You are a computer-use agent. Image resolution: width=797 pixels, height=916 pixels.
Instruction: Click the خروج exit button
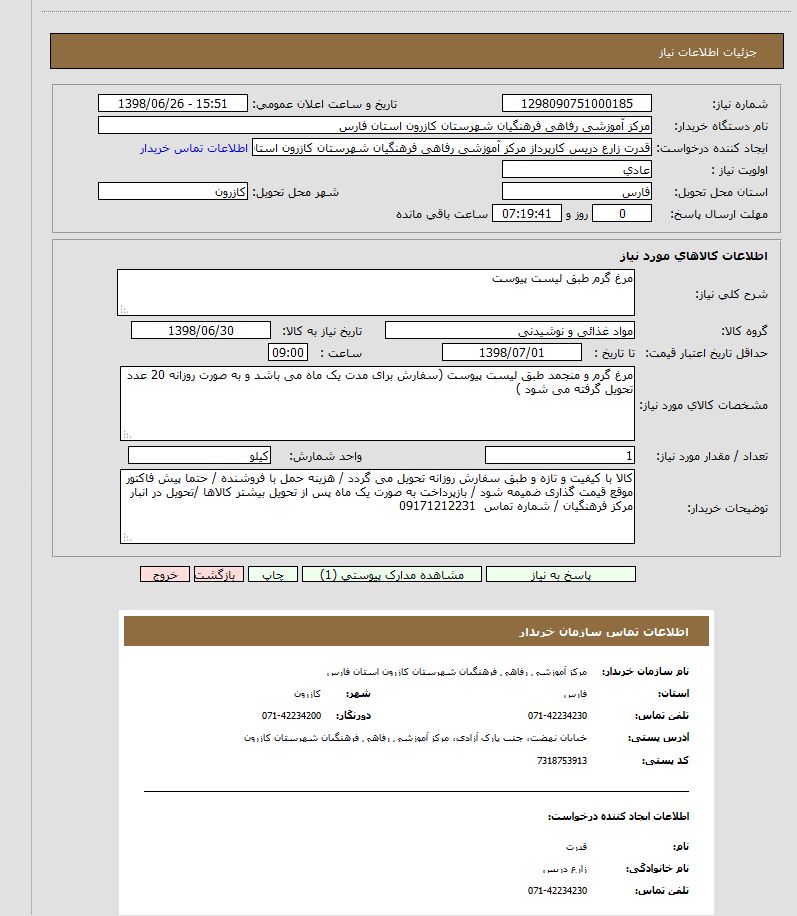(165, 575)
